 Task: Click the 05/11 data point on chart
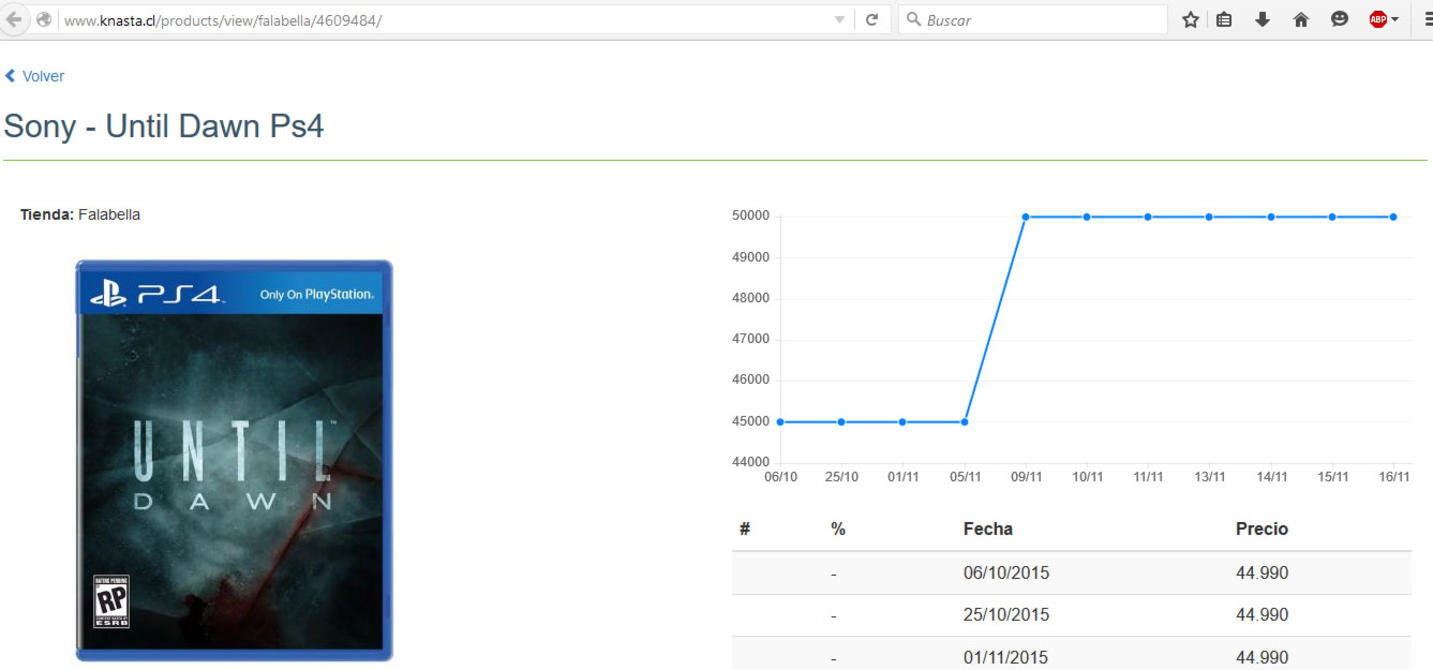coord(964,422)
